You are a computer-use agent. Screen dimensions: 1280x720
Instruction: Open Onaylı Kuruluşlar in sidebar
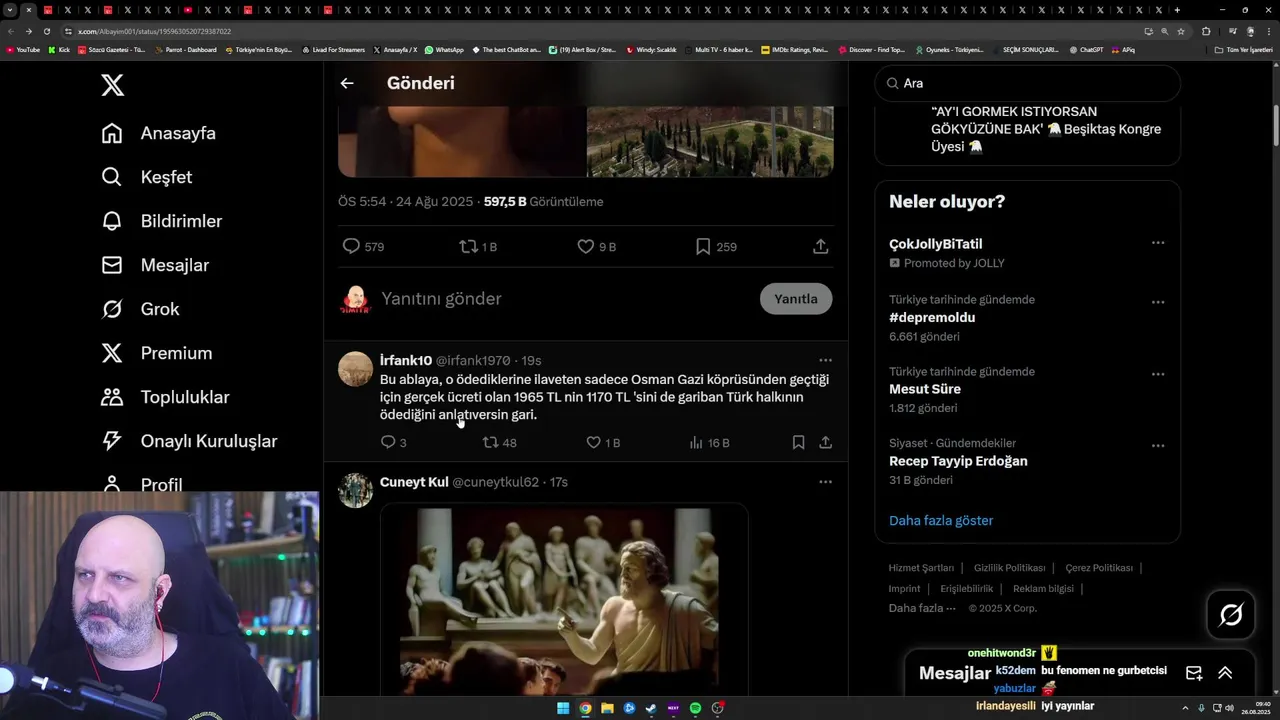[189, 441]
